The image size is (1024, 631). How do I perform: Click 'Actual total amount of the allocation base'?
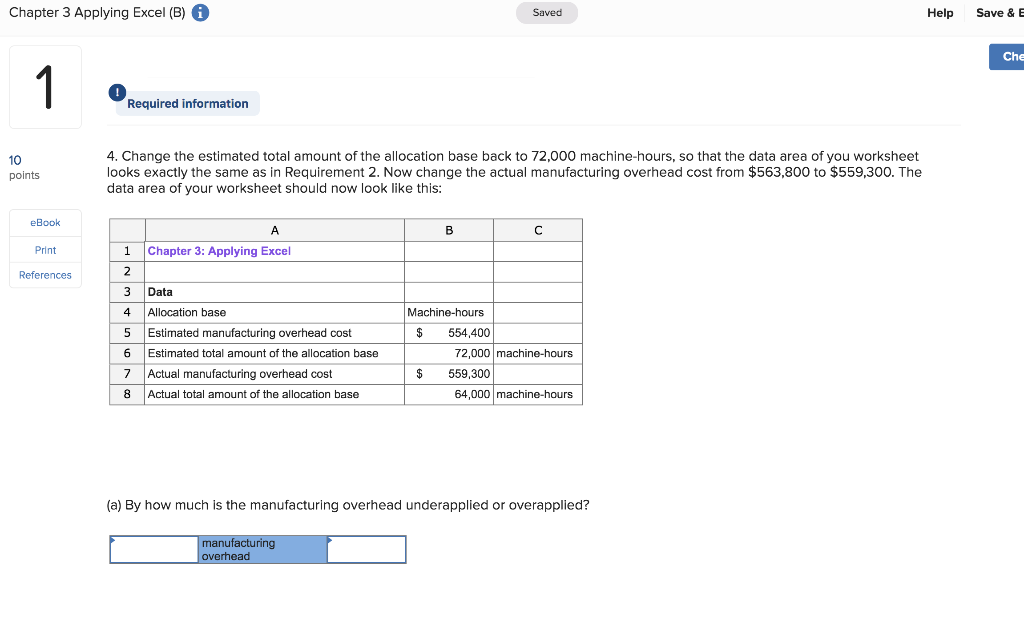[x=274, y=395]
